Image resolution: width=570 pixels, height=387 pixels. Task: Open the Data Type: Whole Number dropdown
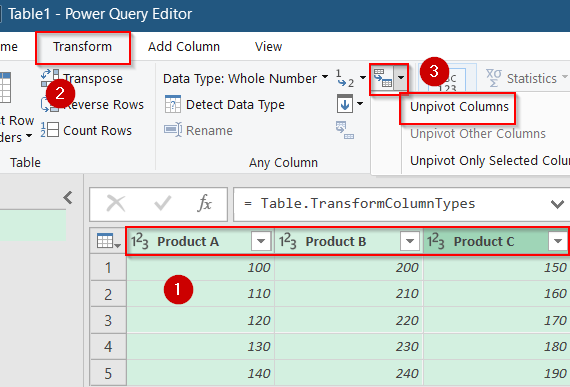pyautogui.click(x=245, y=78)
